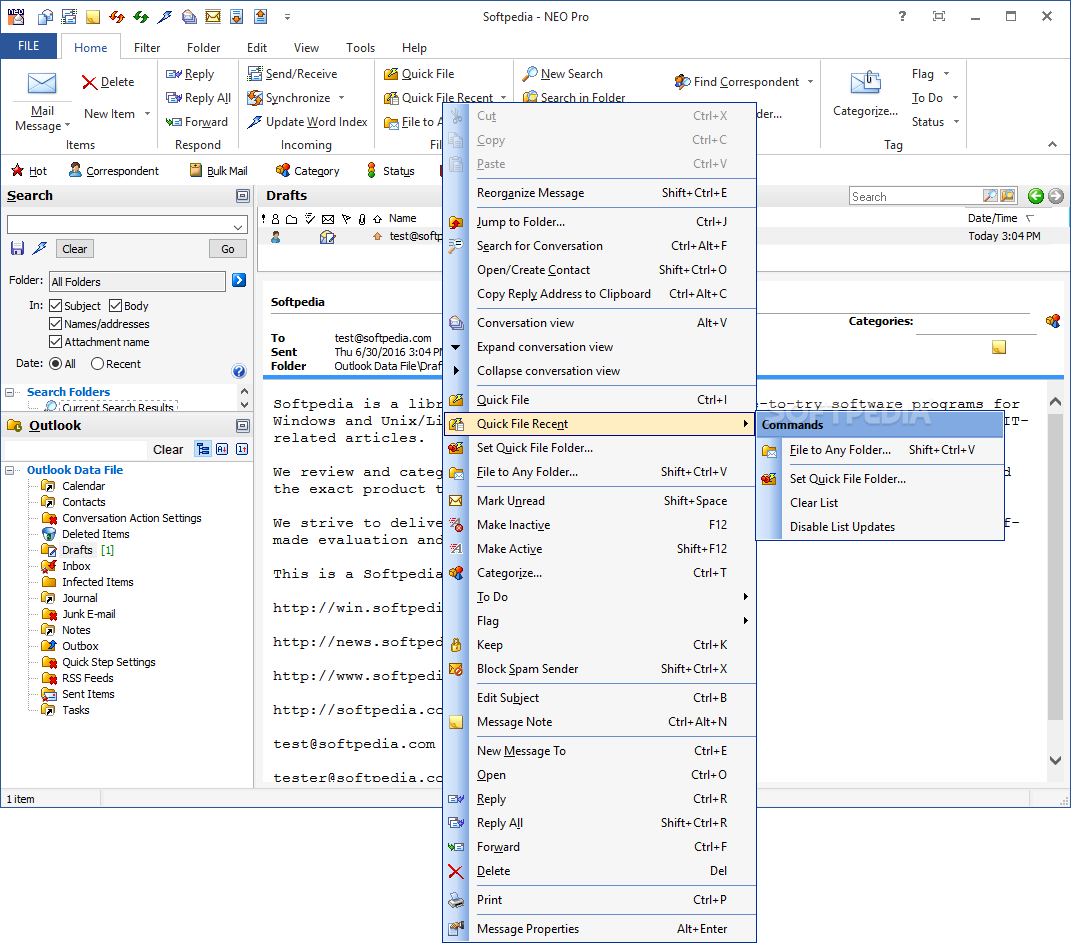Open the Deleted Items folder

click(x=96, y=534)
